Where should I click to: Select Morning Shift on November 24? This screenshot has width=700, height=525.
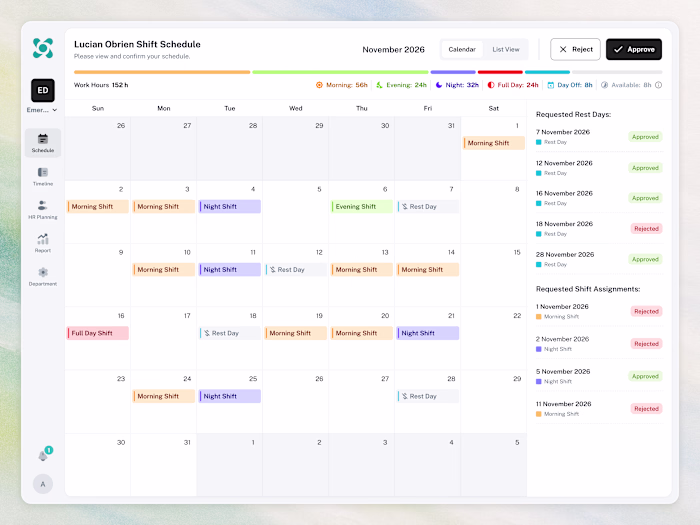[163, 396]
